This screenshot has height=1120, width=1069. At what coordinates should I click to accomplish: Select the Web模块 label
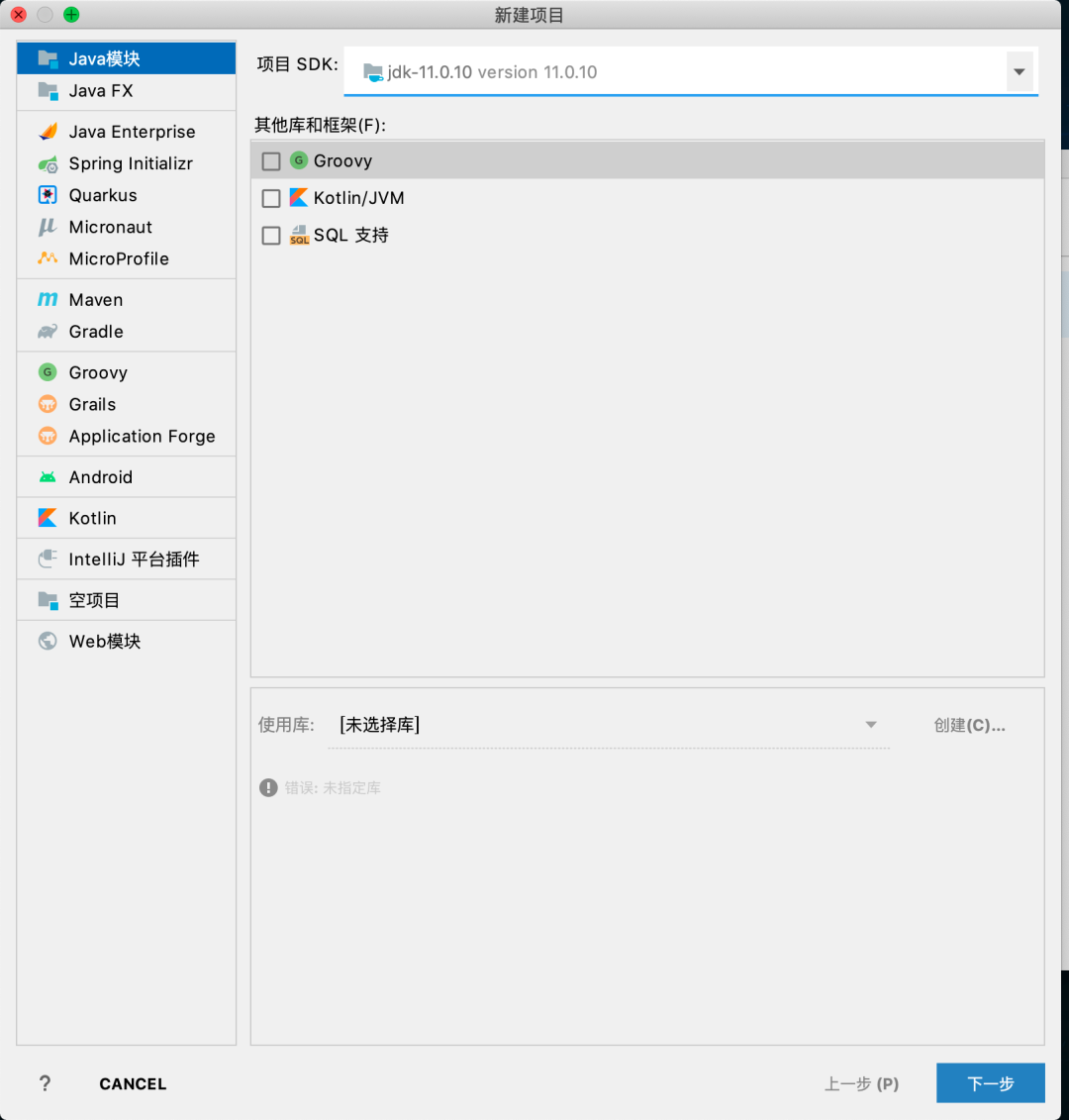(105, 641)
